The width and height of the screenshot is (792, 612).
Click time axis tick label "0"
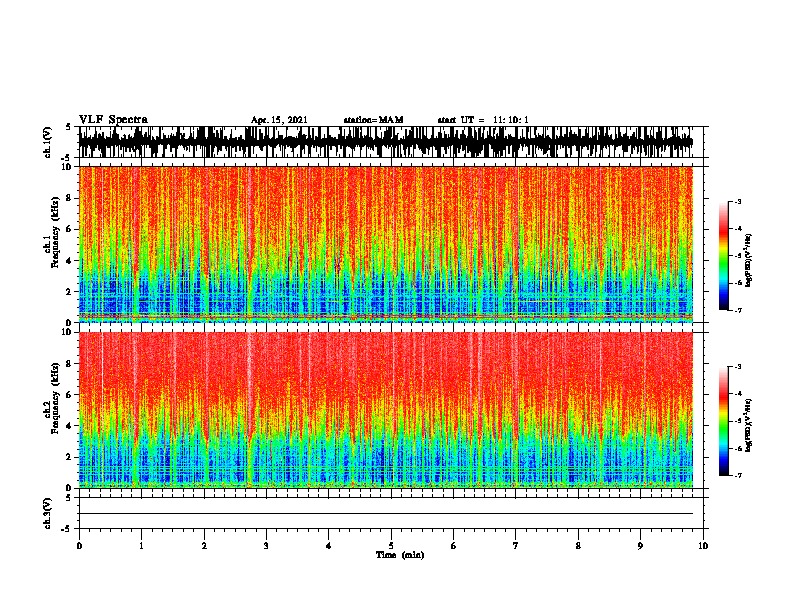79,546
